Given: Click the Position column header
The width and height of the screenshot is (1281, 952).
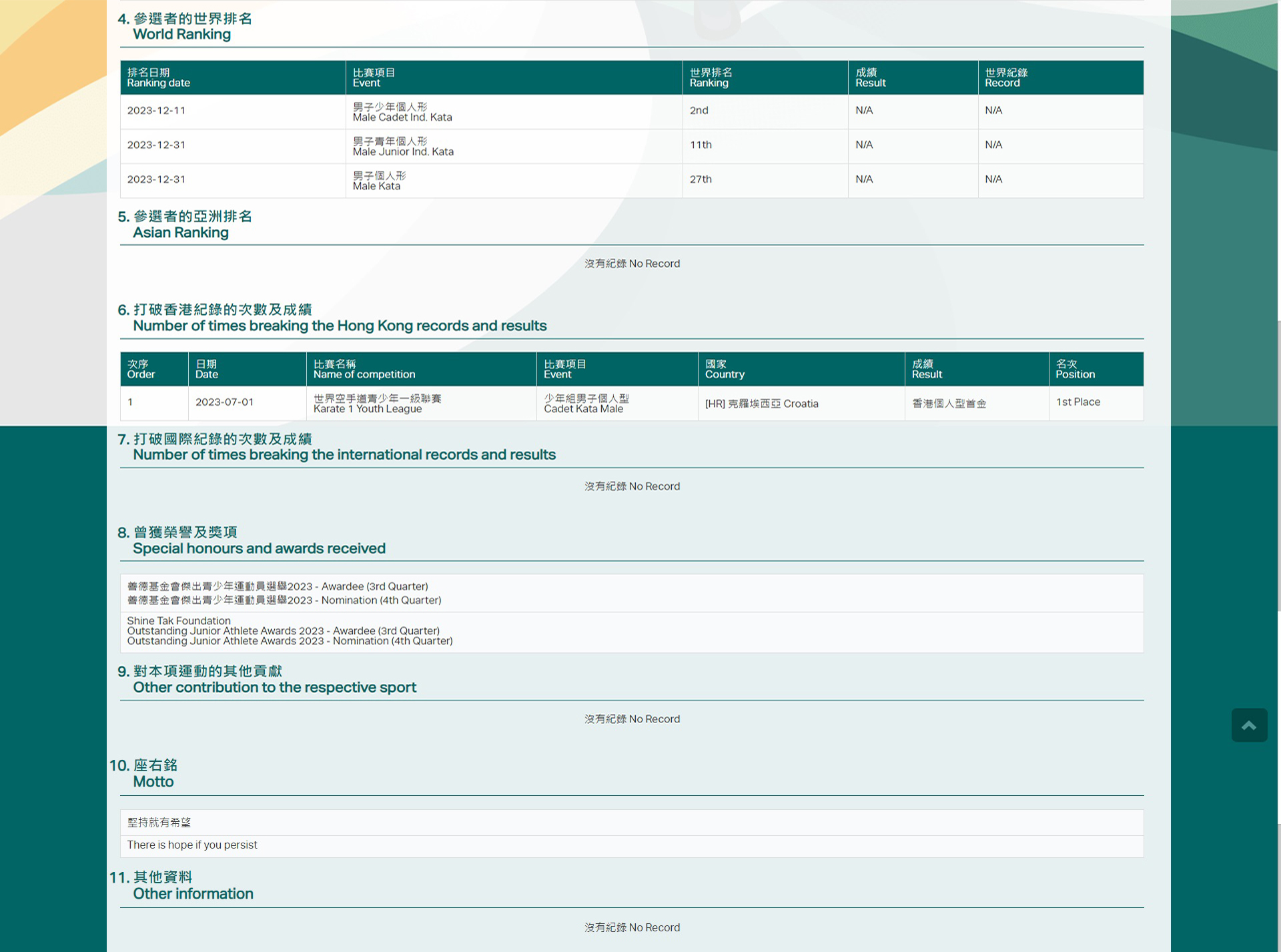Looking at the screenshot, I should [1074, 370].
